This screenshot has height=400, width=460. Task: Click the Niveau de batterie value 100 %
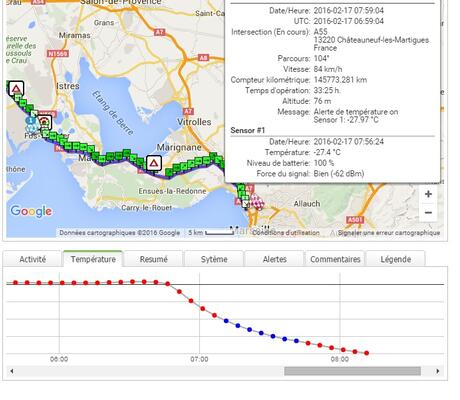324,163
